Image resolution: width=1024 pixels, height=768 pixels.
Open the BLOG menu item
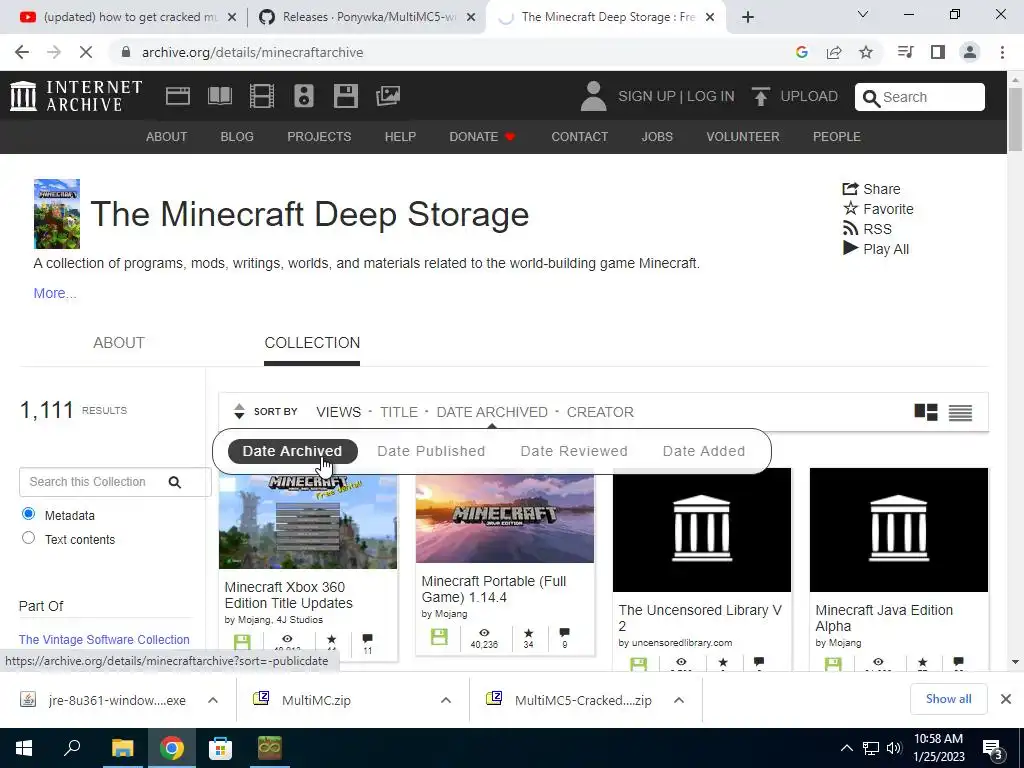coord(237,136)
